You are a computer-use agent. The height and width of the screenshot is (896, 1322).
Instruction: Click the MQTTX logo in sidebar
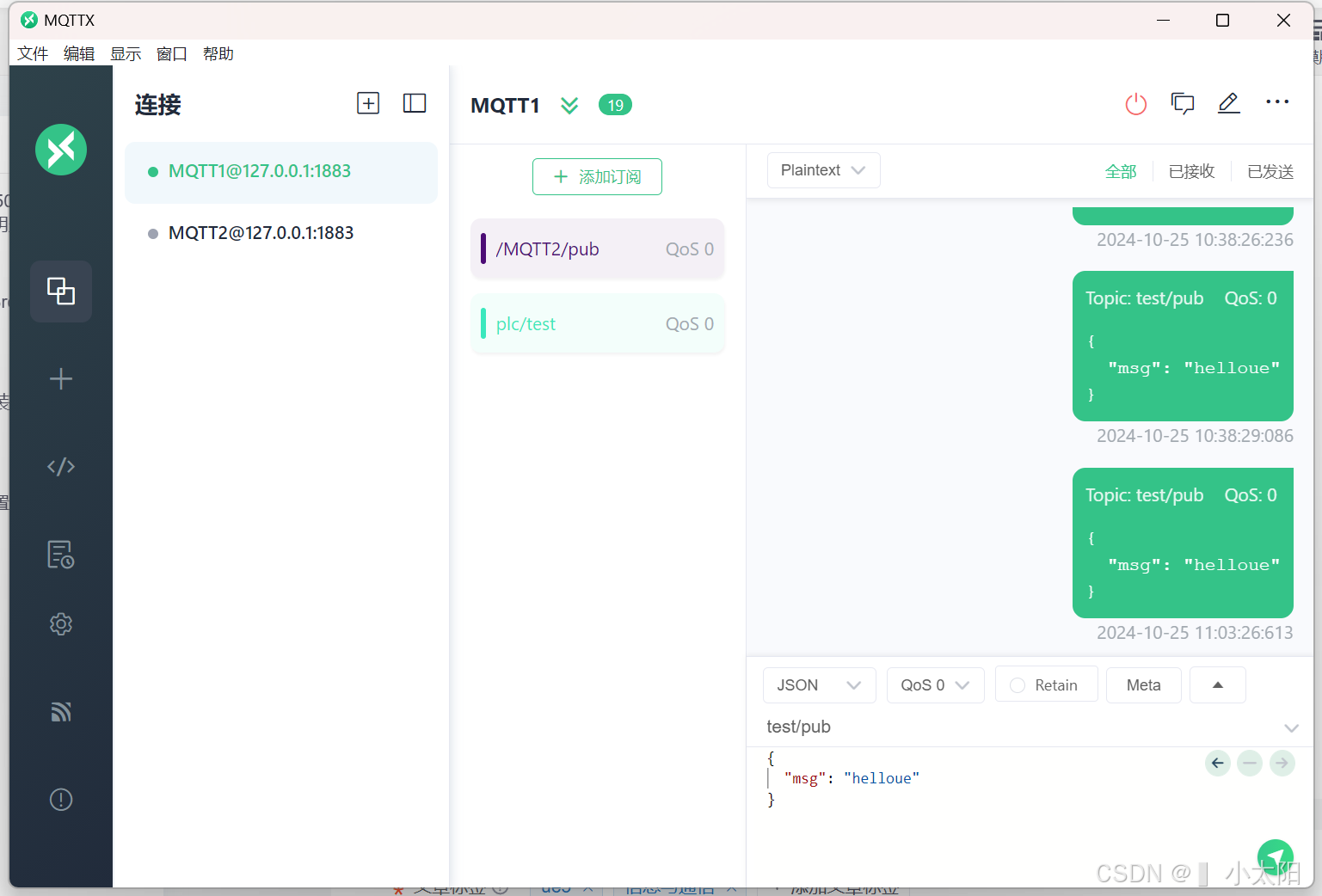tap(61, 150)
